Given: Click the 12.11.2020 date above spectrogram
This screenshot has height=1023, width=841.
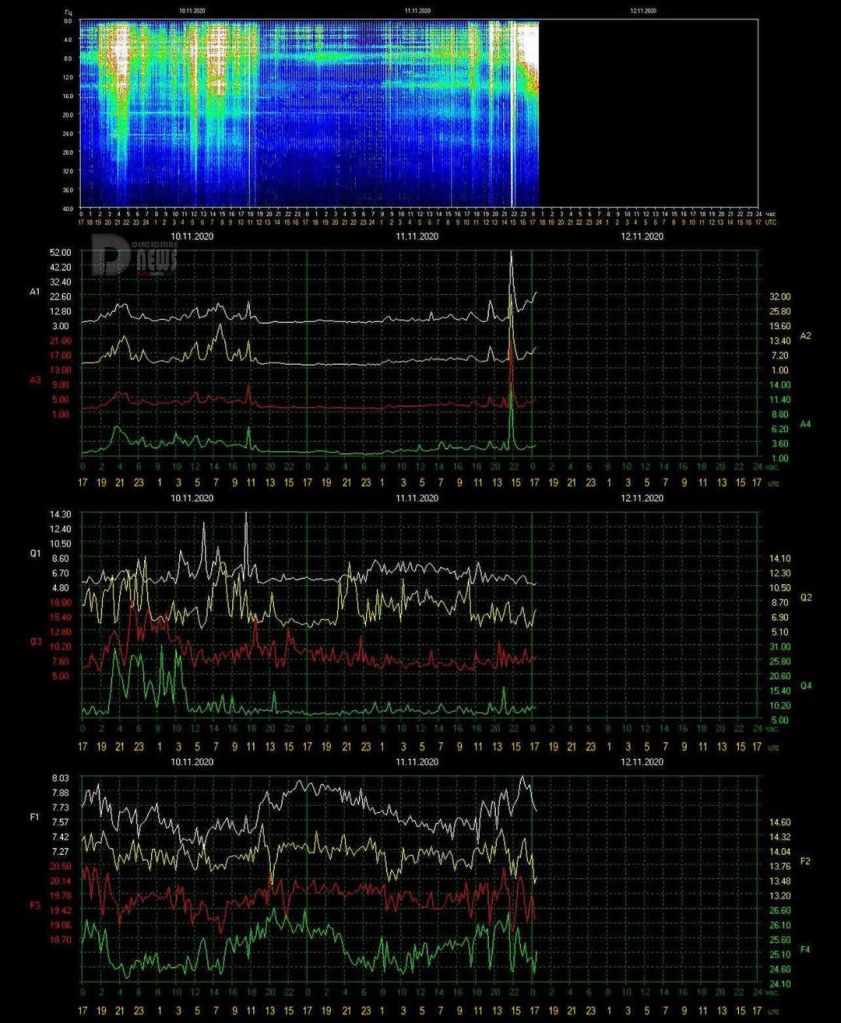Looking at the screenshot, I should tap(643, 10).
